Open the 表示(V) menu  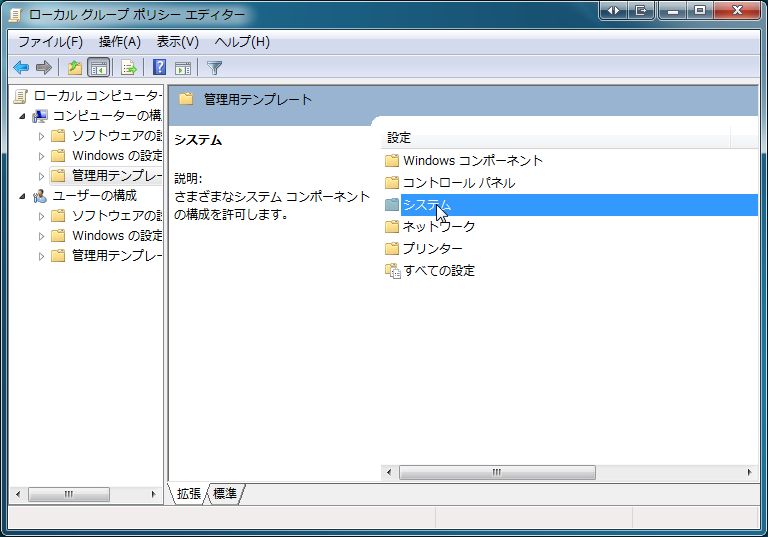(x=177, y=42)
